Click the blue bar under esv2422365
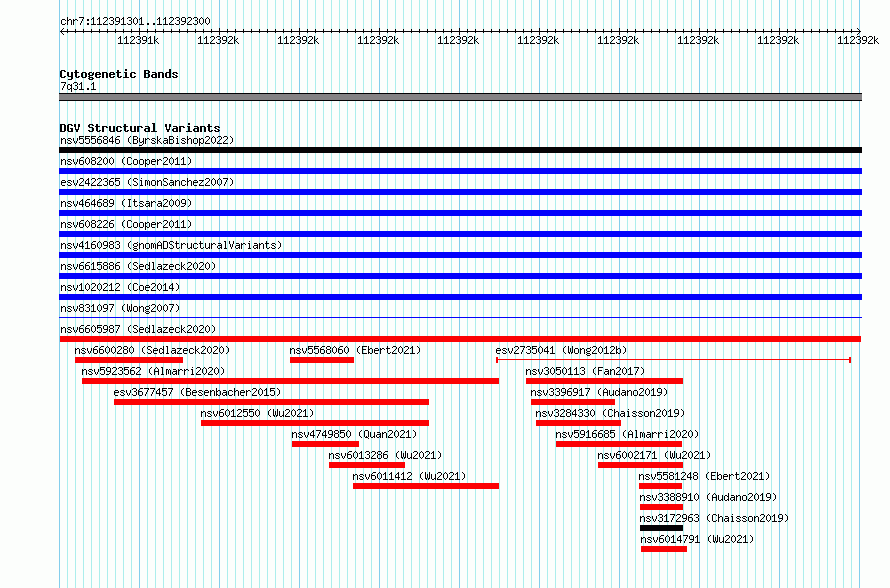890x588 pixels. pos(460,192)
